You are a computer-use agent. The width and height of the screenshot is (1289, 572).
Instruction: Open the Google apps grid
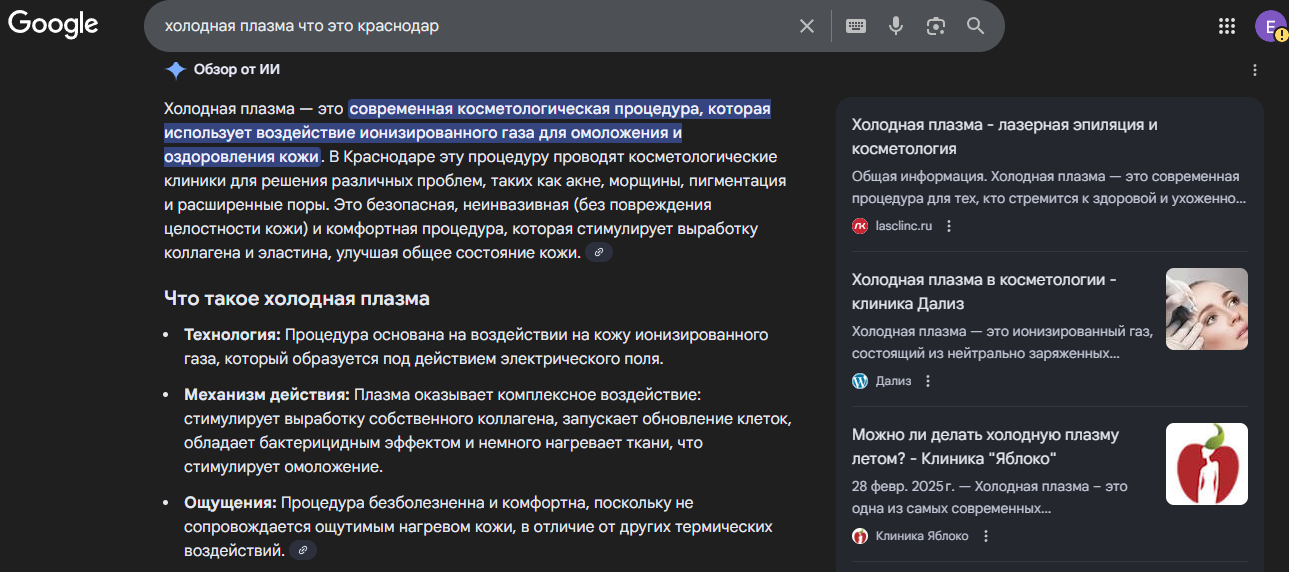1227,26
